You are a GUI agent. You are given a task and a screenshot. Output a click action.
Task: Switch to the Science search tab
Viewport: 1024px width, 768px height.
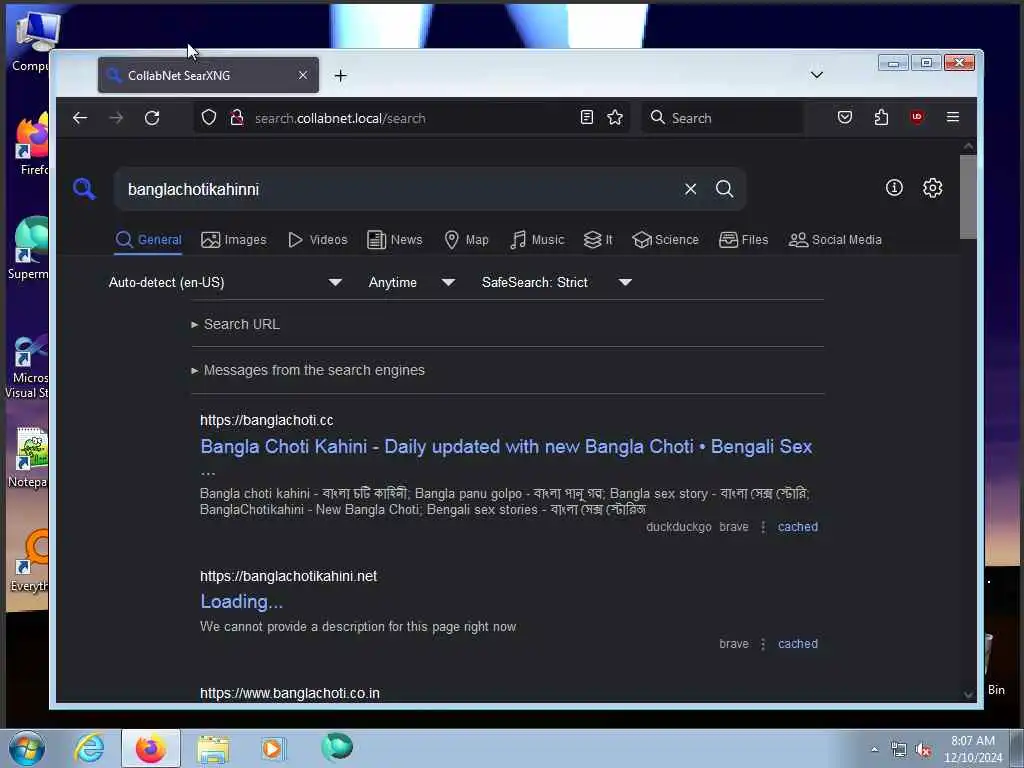tap(665, 240)
